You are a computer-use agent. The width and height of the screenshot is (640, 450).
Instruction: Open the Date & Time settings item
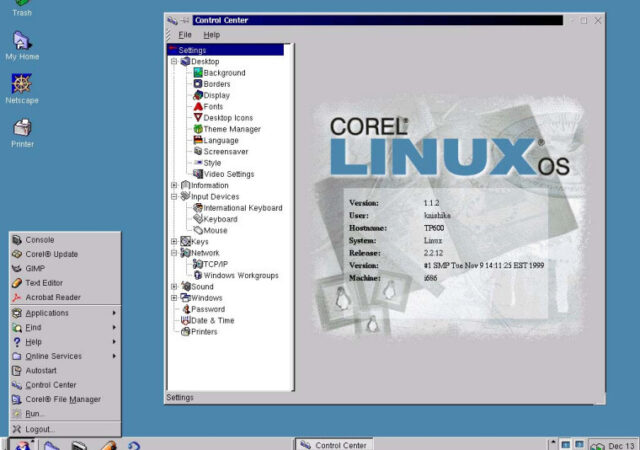pos(211,320)
